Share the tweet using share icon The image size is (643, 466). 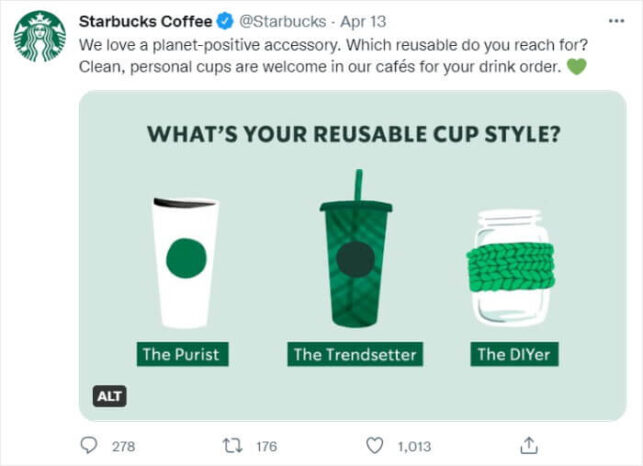531,445
